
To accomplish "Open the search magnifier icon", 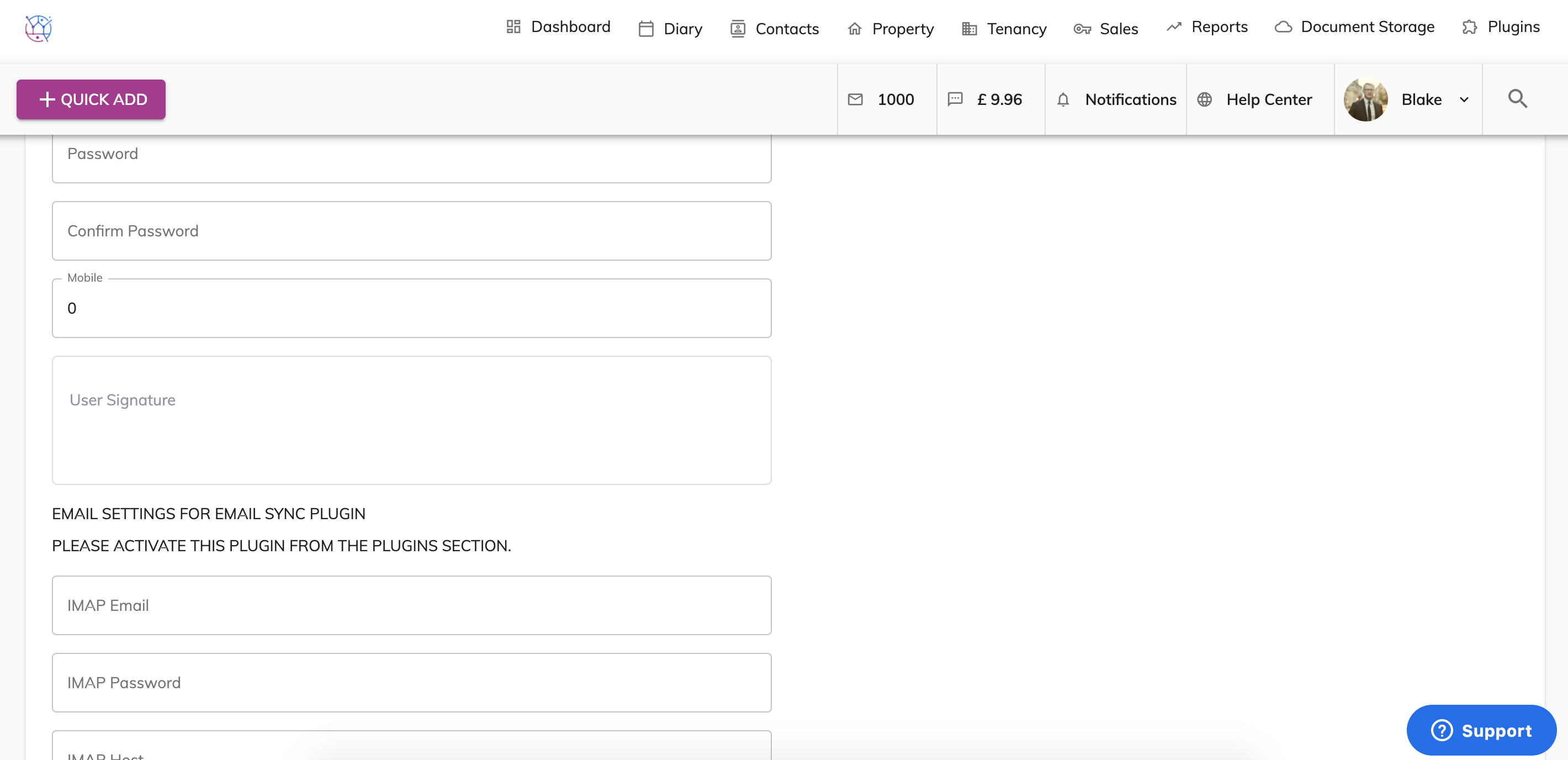I will pos(1517,99).
